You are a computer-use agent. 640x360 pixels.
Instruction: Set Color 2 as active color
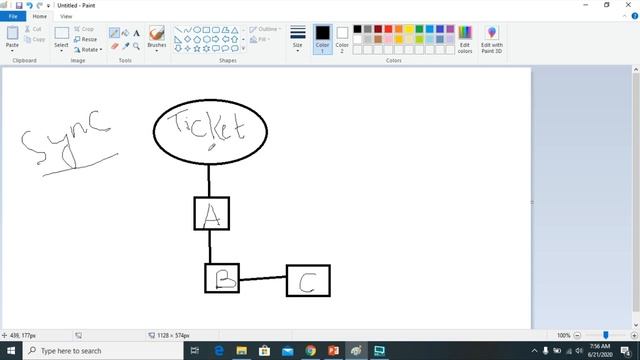(342, 39)
